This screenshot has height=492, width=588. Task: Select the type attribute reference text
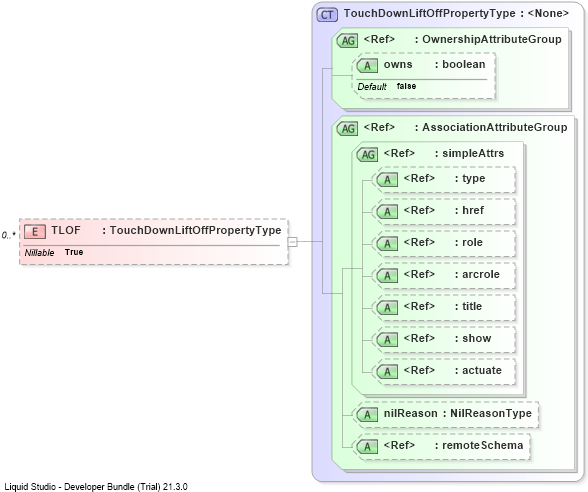point(444,178)
